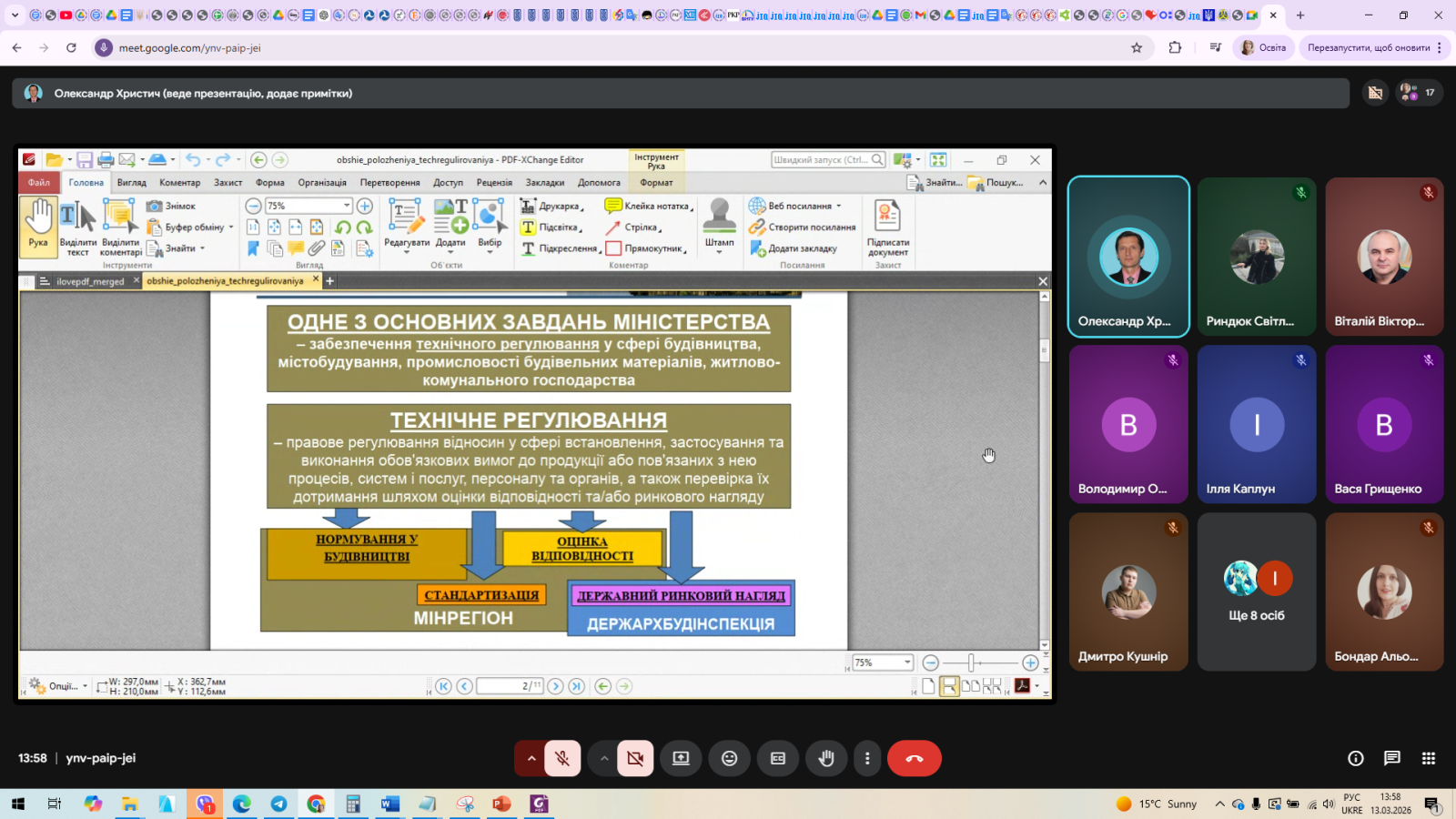Screen dimensions: 1456x819
Task: Open the activities grid icon
Action: tap(1428, 758)
